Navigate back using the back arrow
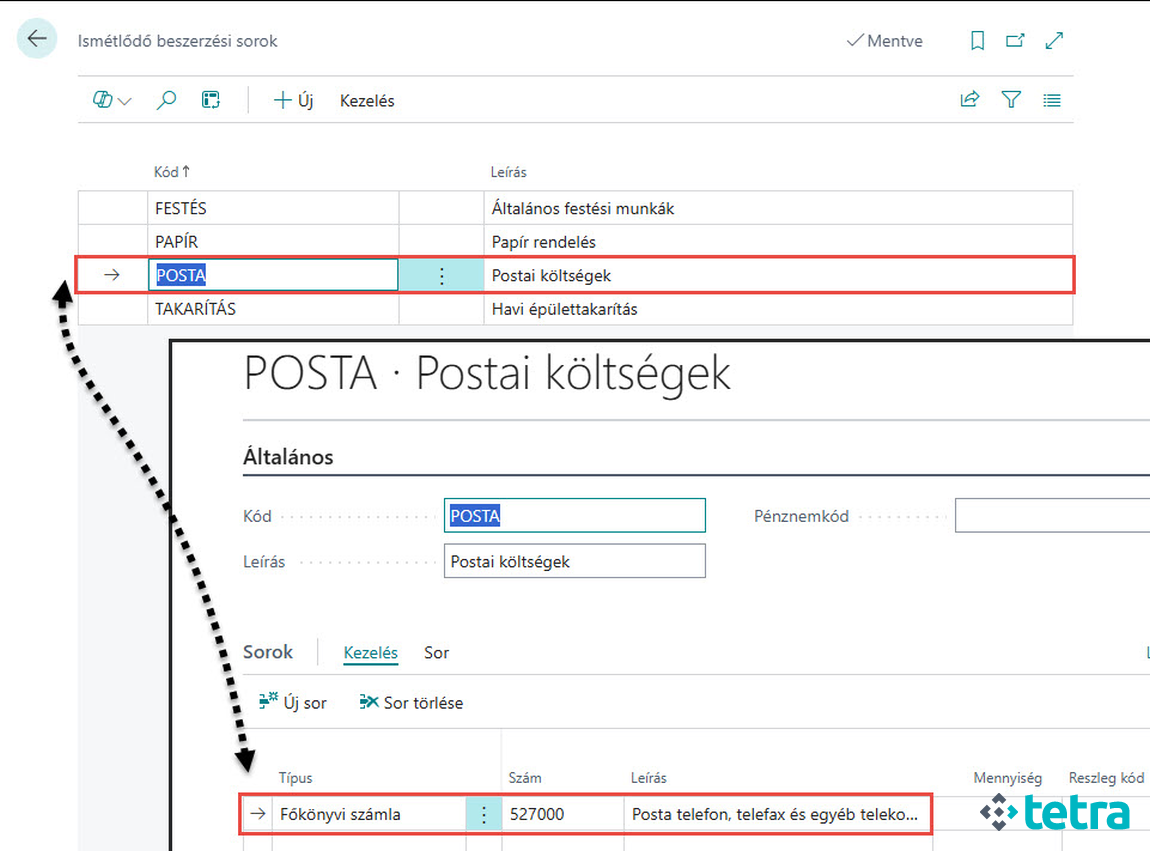 point(36,38)
